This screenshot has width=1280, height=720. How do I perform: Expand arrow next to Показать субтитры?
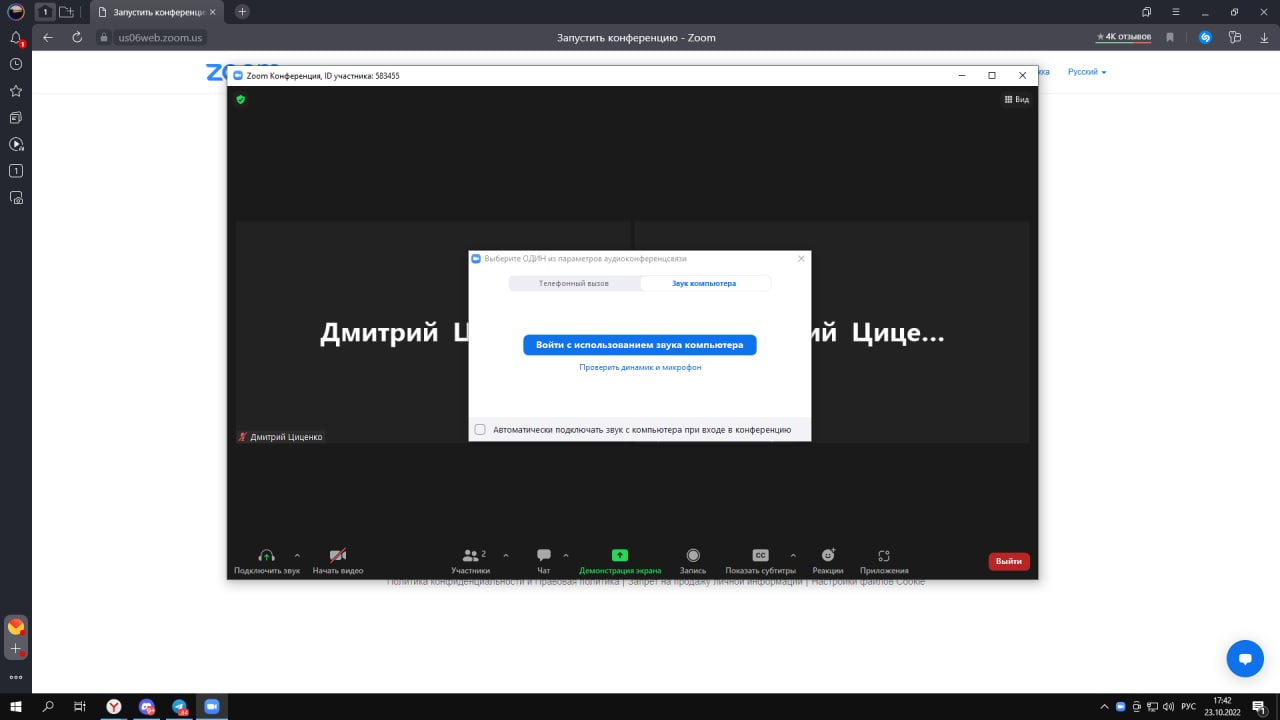793,555
